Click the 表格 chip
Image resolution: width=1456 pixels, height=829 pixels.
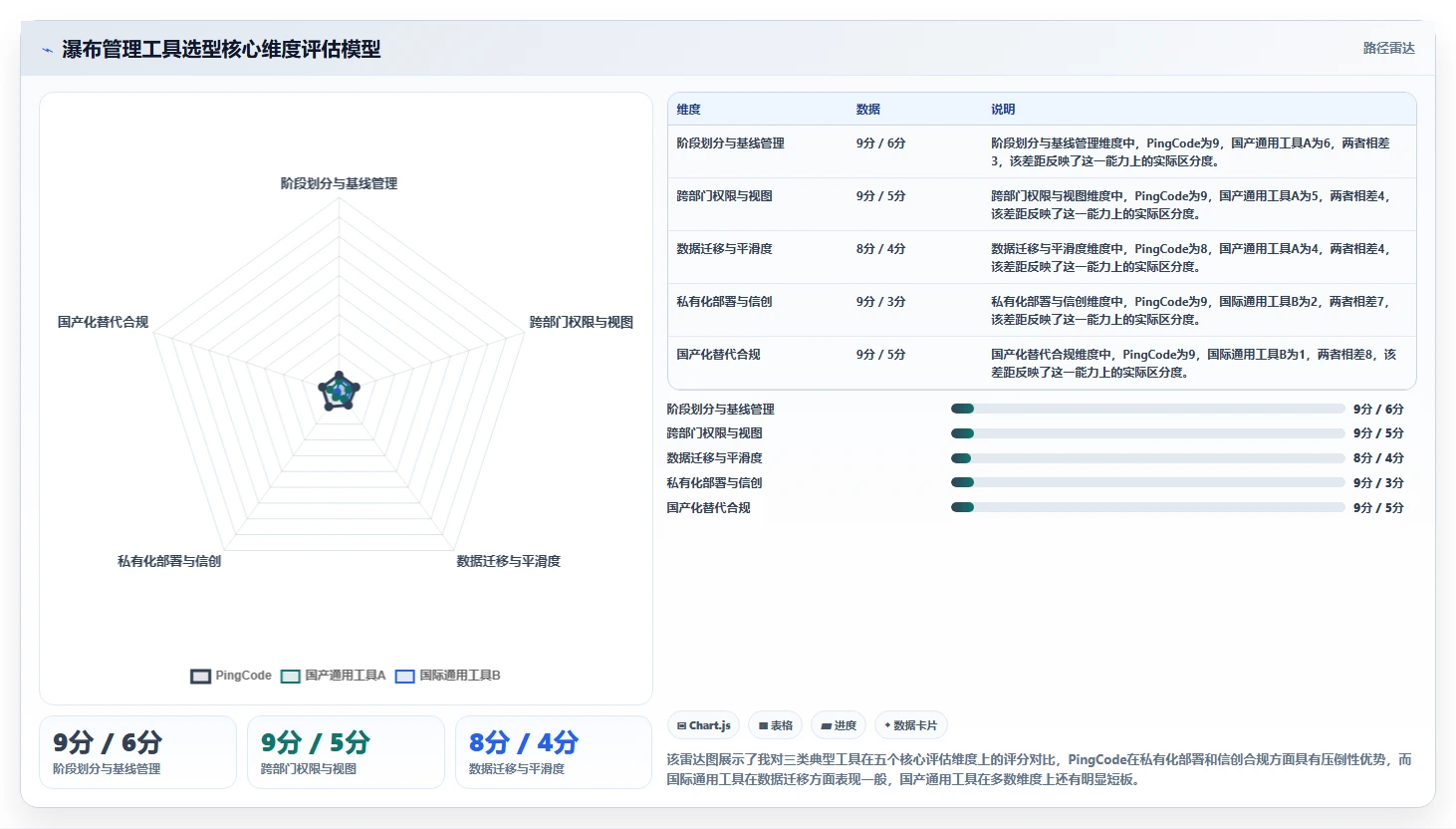click(x=776, y=725)
